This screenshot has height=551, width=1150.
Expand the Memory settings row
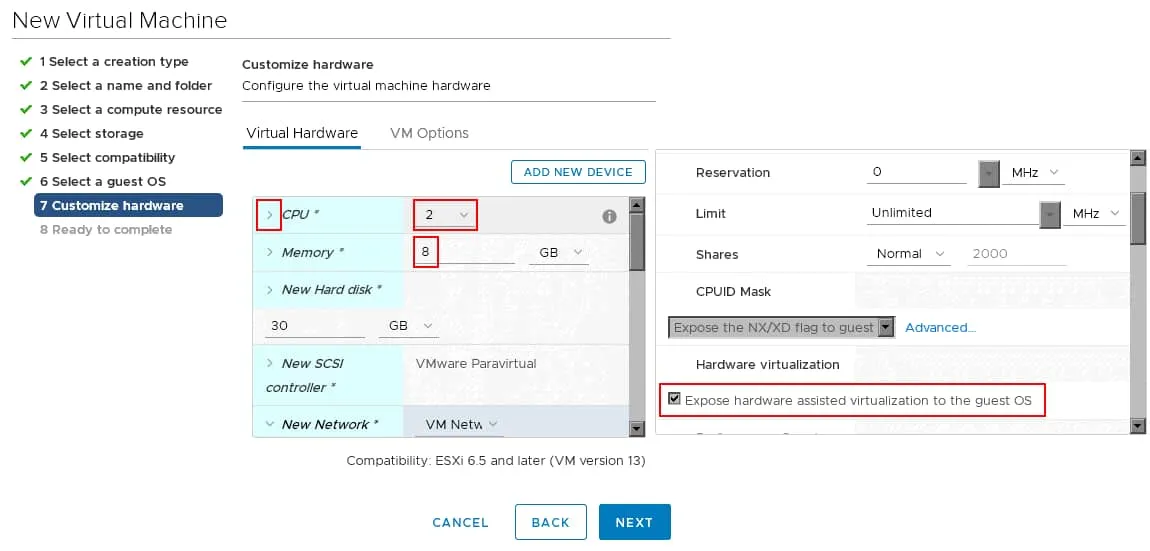[270, 252]
